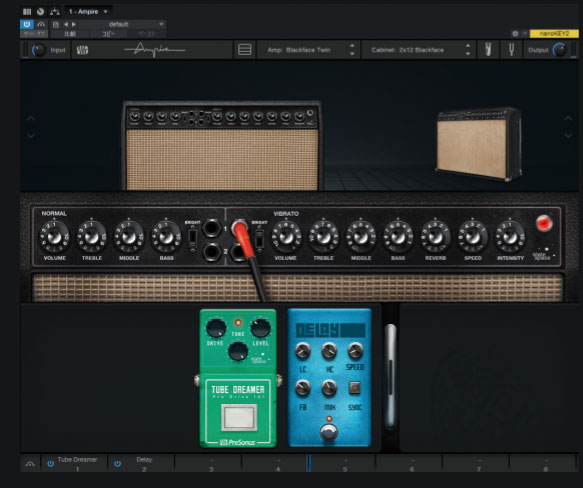Click the Normal channel Treble knob
The width and height of the screenshot is (583, 488).
tap(91, 236)
